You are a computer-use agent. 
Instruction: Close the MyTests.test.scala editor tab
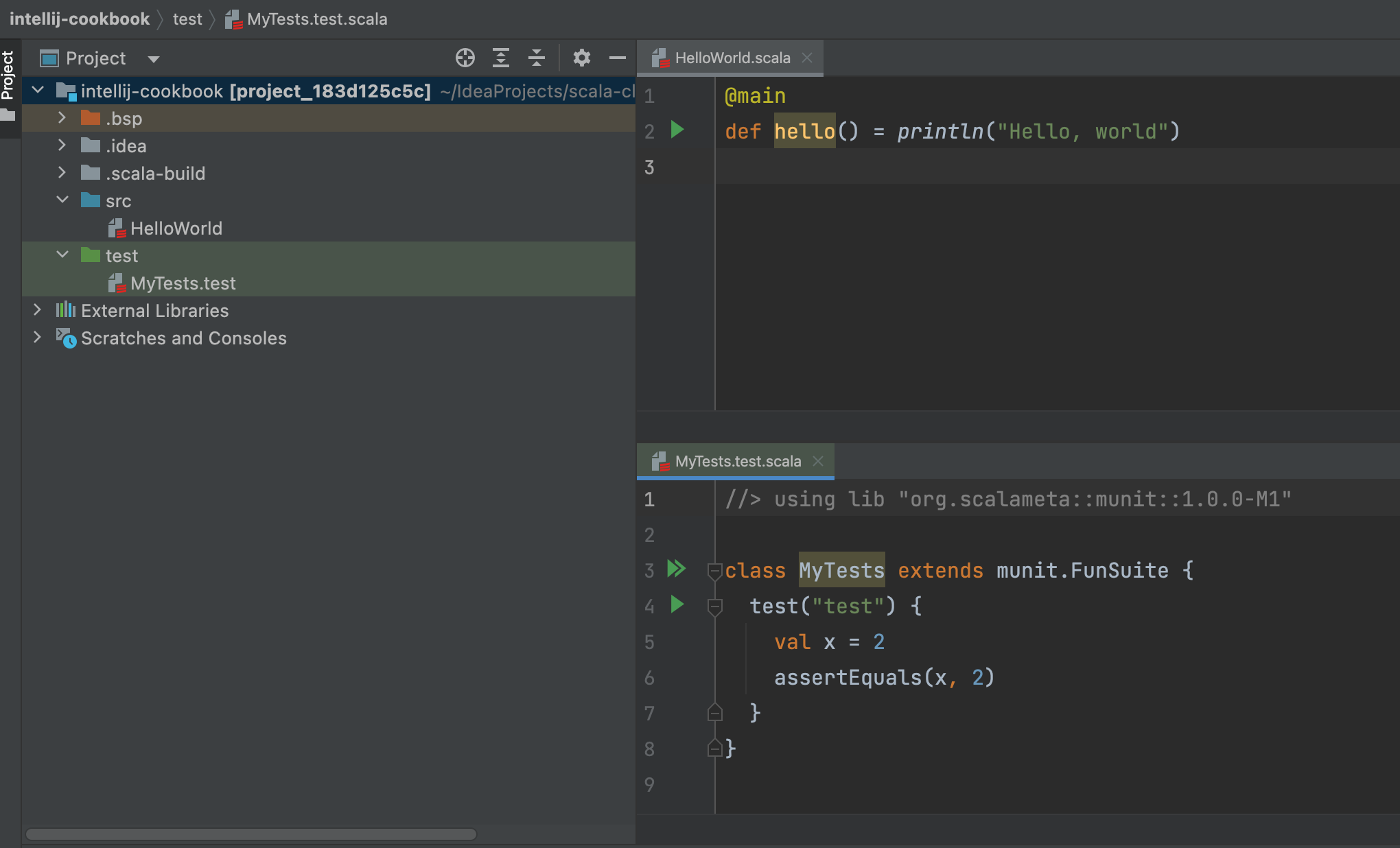point(818,461)
